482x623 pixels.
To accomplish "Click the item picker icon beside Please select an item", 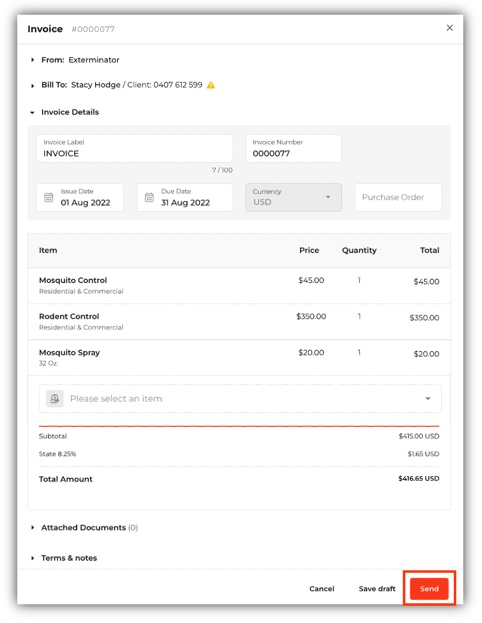I will 55,398.
